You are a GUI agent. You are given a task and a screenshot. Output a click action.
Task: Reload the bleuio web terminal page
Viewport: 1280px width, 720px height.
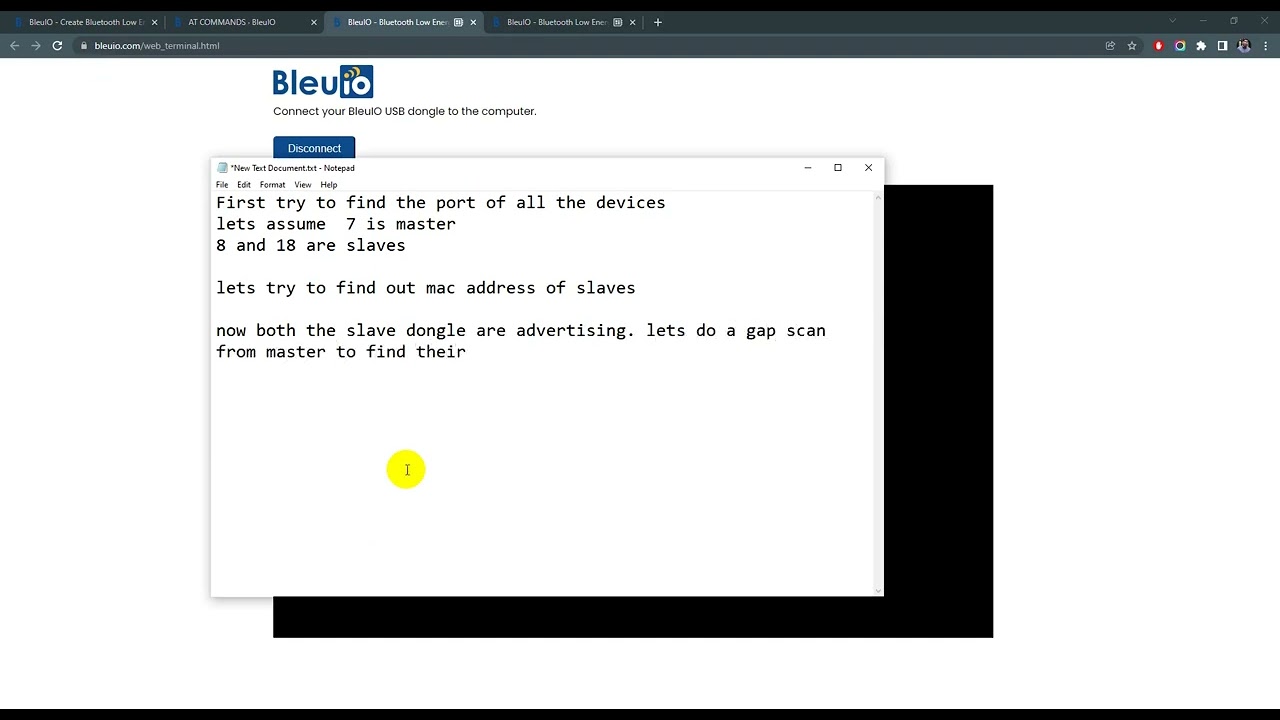point(57,45)
